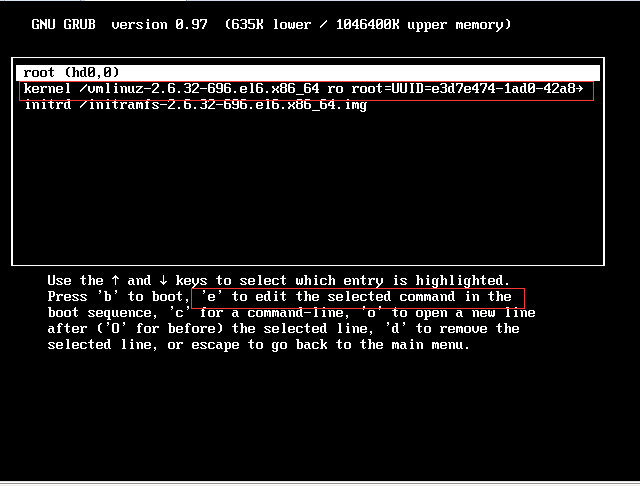Click the down arrow symbol in instructions
This screenshot has height=486, width=640.
[163, 280]
